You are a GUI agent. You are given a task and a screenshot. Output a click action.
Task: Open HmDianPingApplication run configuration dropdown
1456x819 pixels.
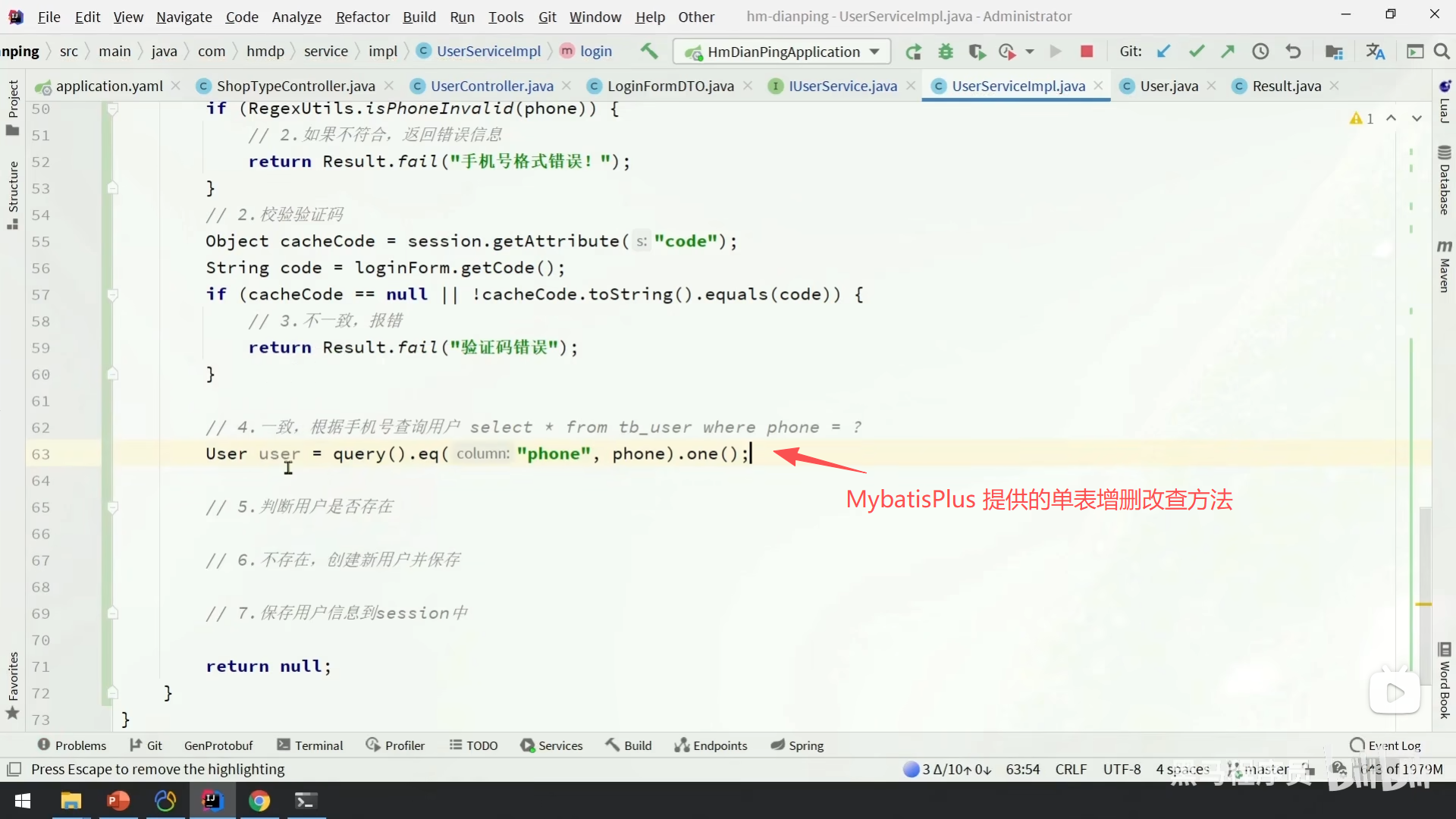(x=782, y=52)
